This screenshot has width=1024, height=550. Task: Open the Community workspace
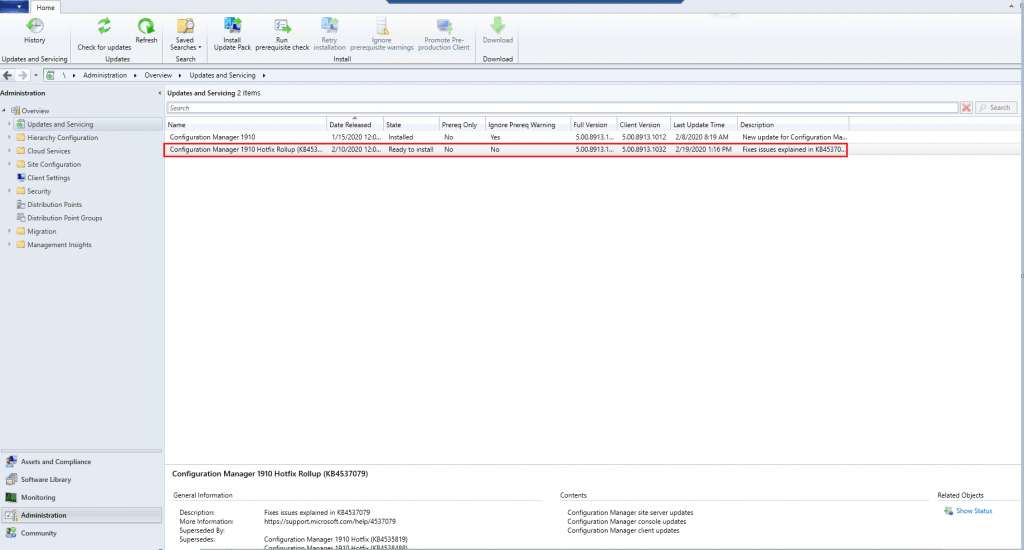82,533
